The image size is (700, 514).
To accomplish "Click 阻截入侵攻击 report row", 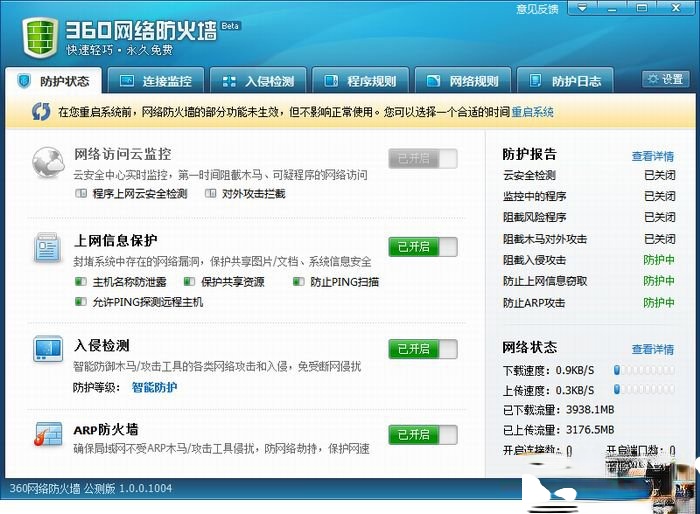I will [589, 260].
